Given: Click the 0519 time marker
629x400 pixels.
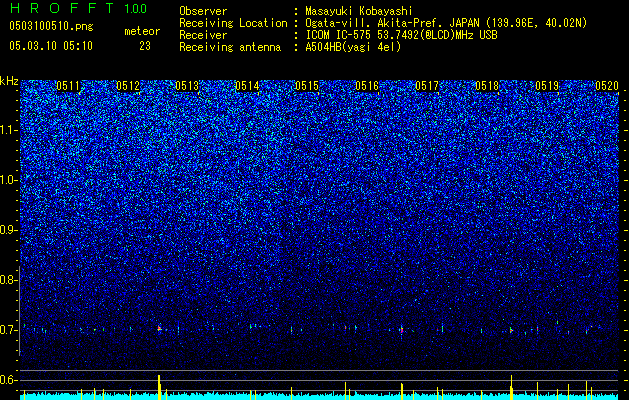Looking at the screenshot, I should click(547, 86).
